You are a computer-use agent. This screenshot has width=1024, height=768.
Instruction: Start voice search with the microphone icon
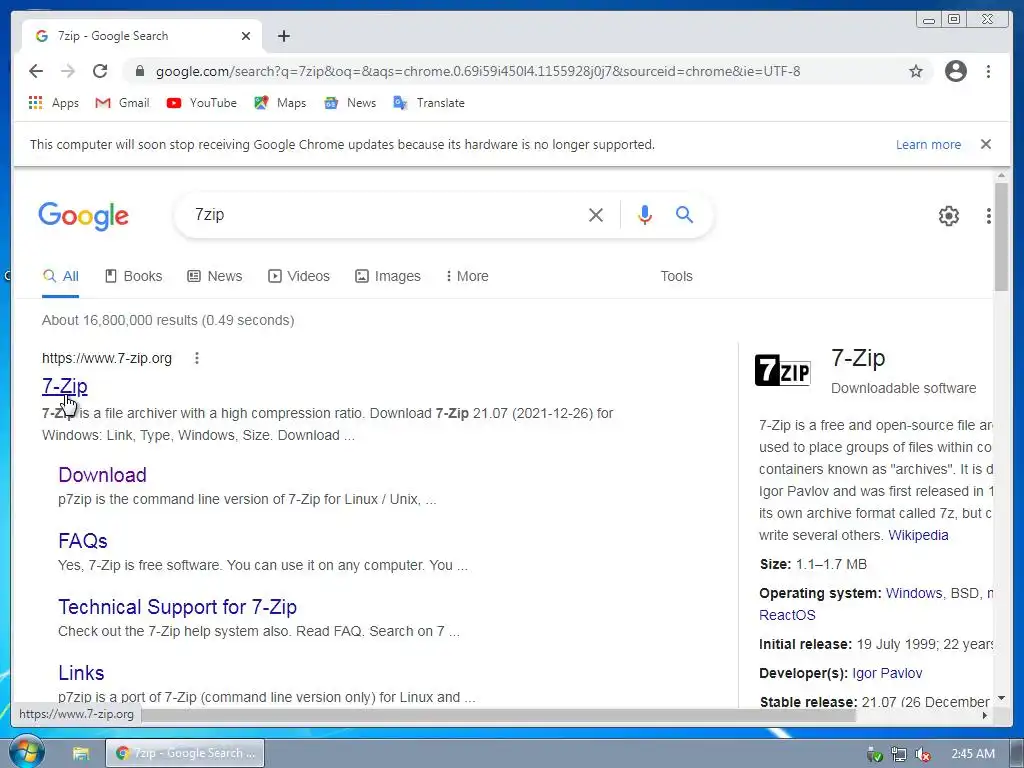tap(645, 215)
